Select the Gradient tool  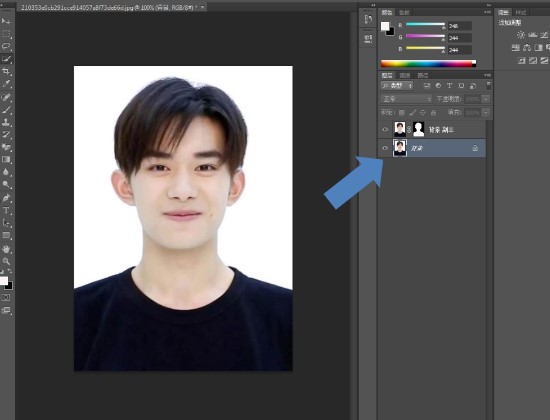pos(6,160)
